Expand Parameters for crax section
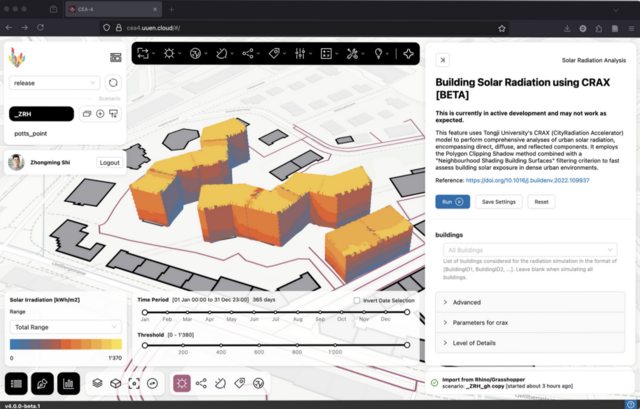640x409 pixels. tap(530, 322)
